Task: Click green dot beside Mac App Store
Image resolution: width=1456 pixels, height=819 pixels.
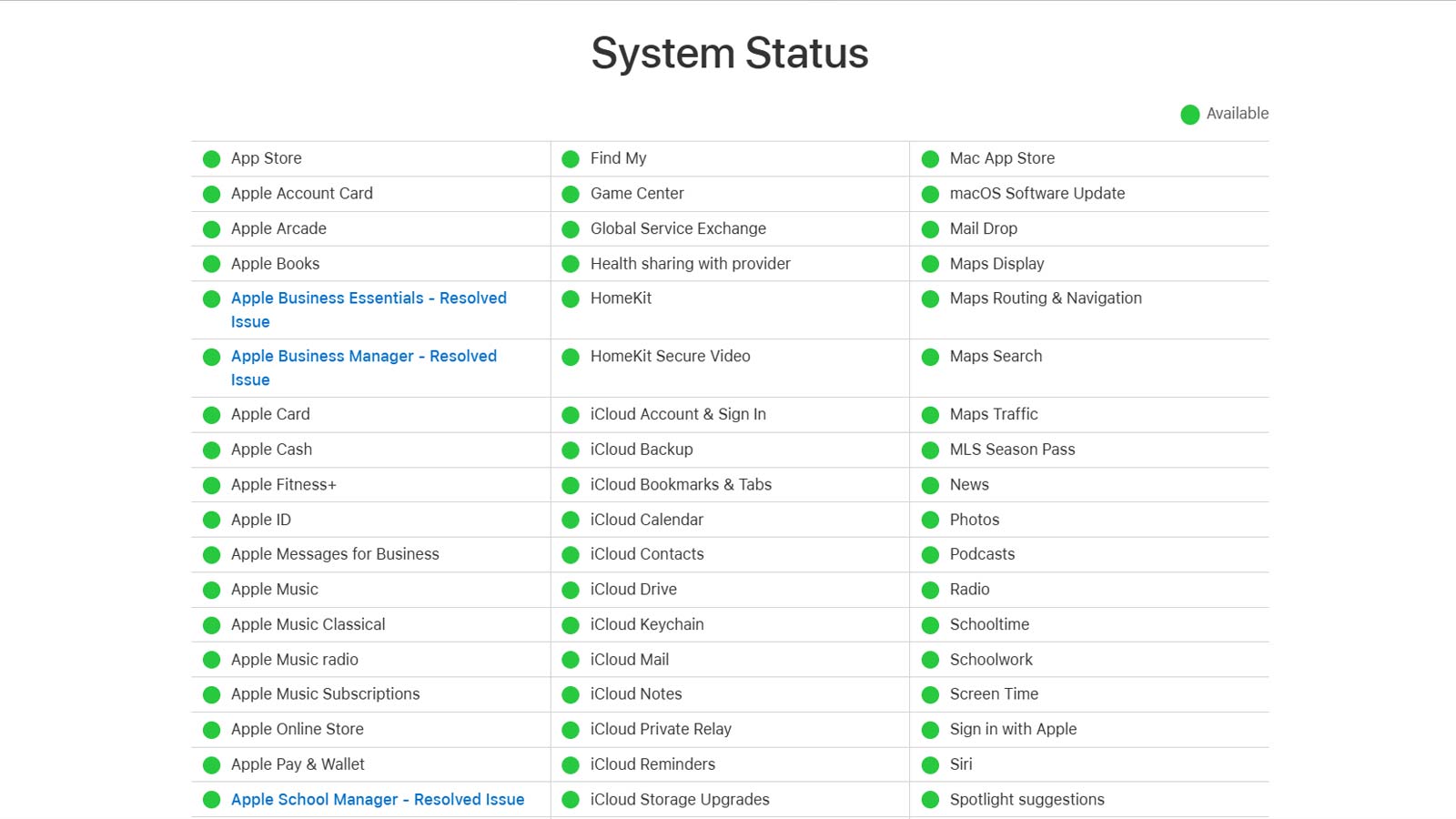Action: point(930,159)
